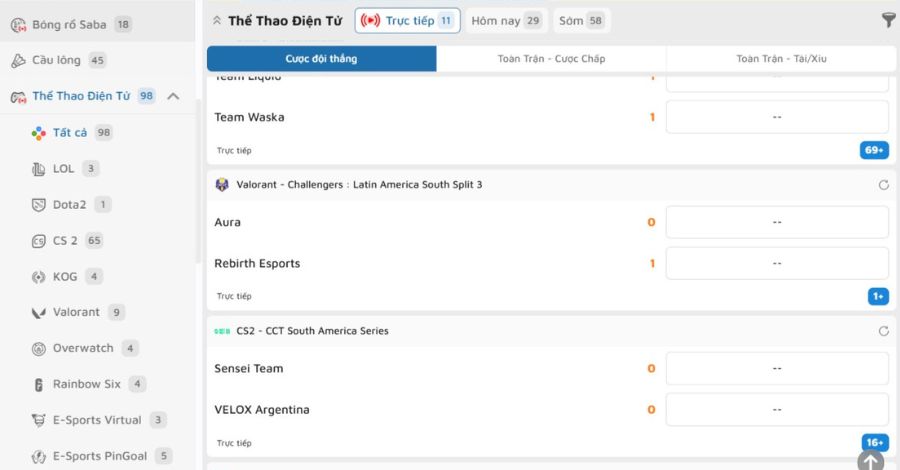Click the Valorant Challengers league logo
Screen dimensions: 900x470
click(222, 185)
